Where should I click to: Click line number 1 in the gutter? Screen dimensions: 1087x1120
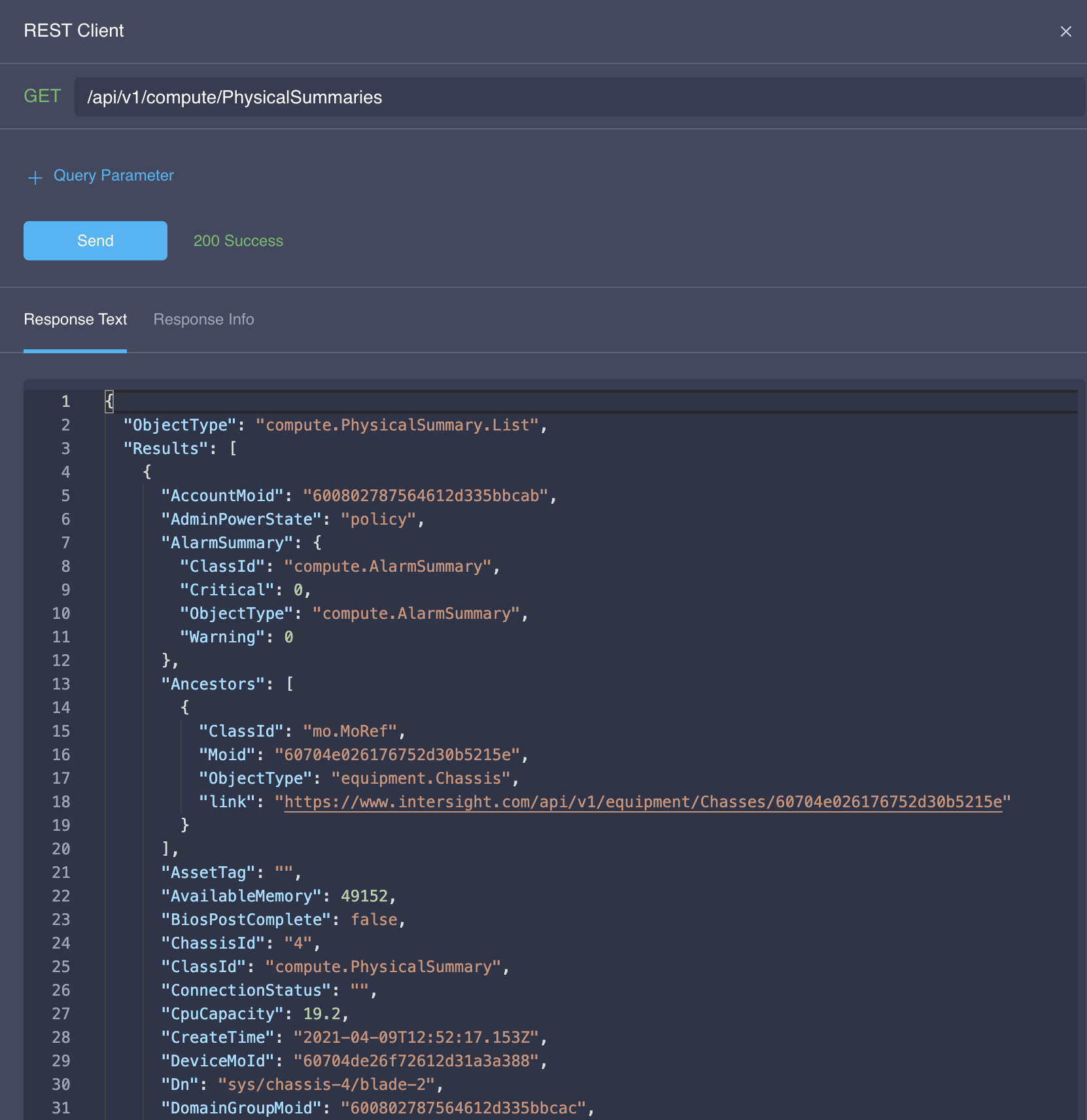(x=65, y=401)
